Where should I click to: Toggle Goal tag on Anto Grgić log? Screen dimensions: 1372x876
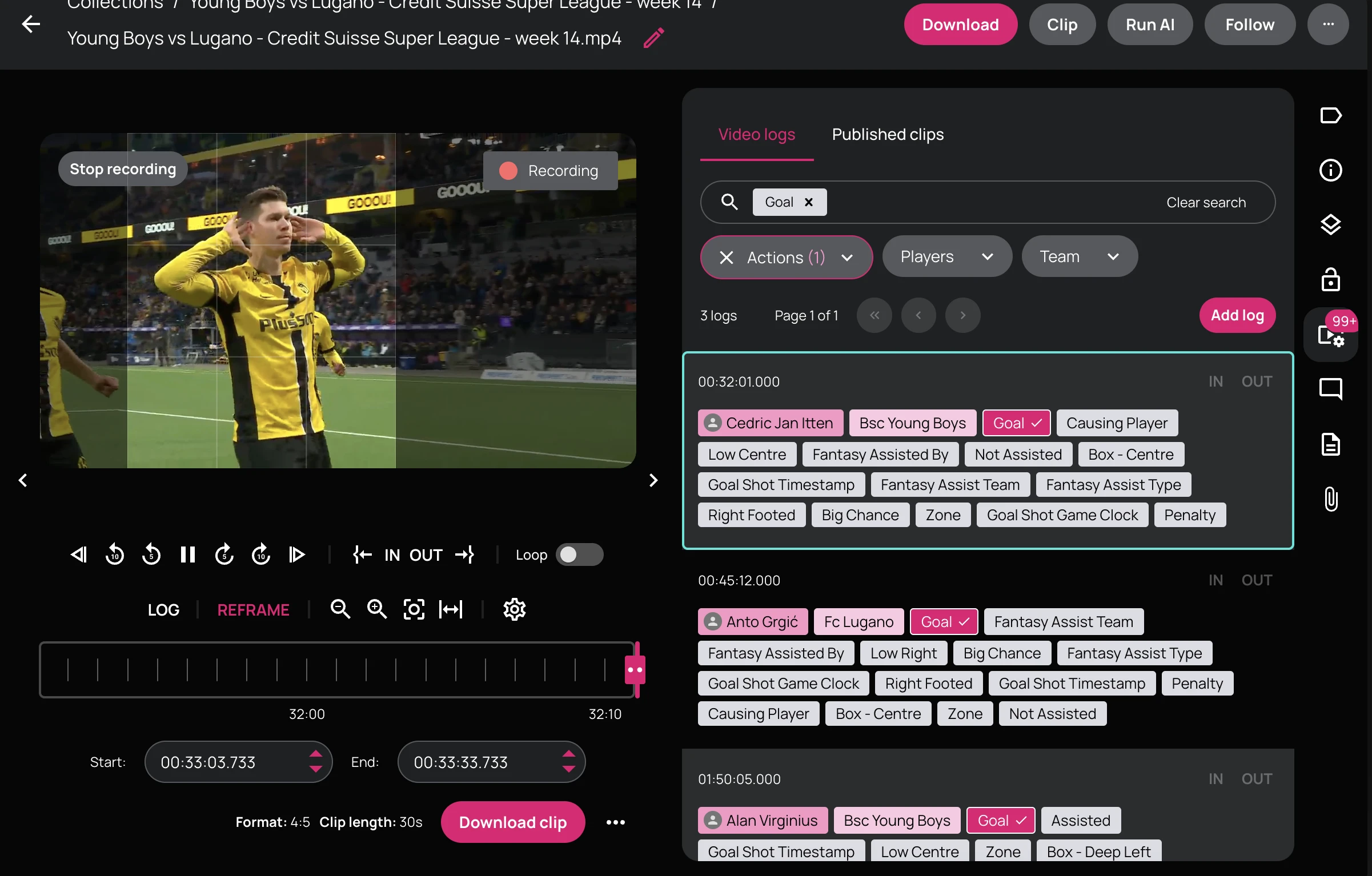coord(944,622)
